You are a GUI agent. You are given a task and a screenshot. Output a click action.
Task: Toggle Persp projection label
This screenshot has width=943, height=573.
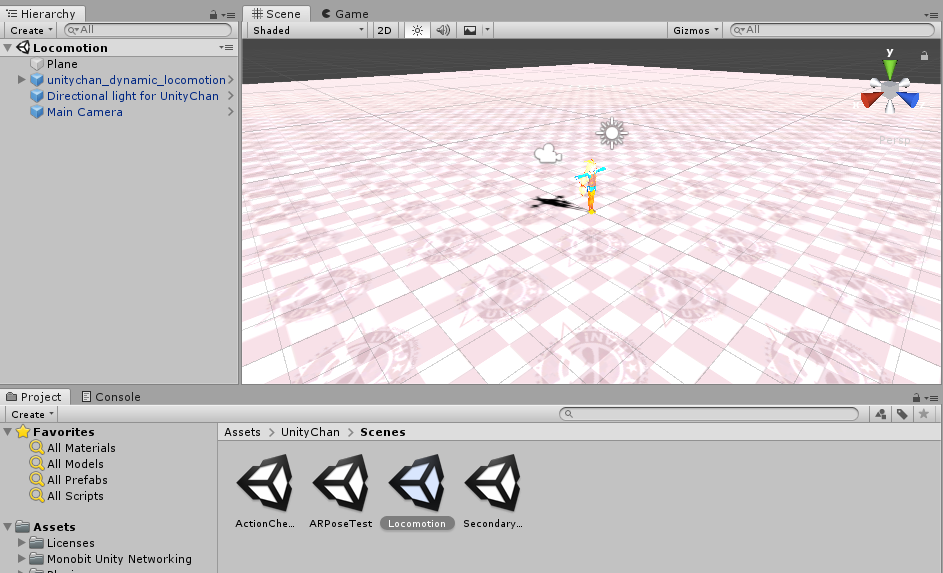(894, 140)
